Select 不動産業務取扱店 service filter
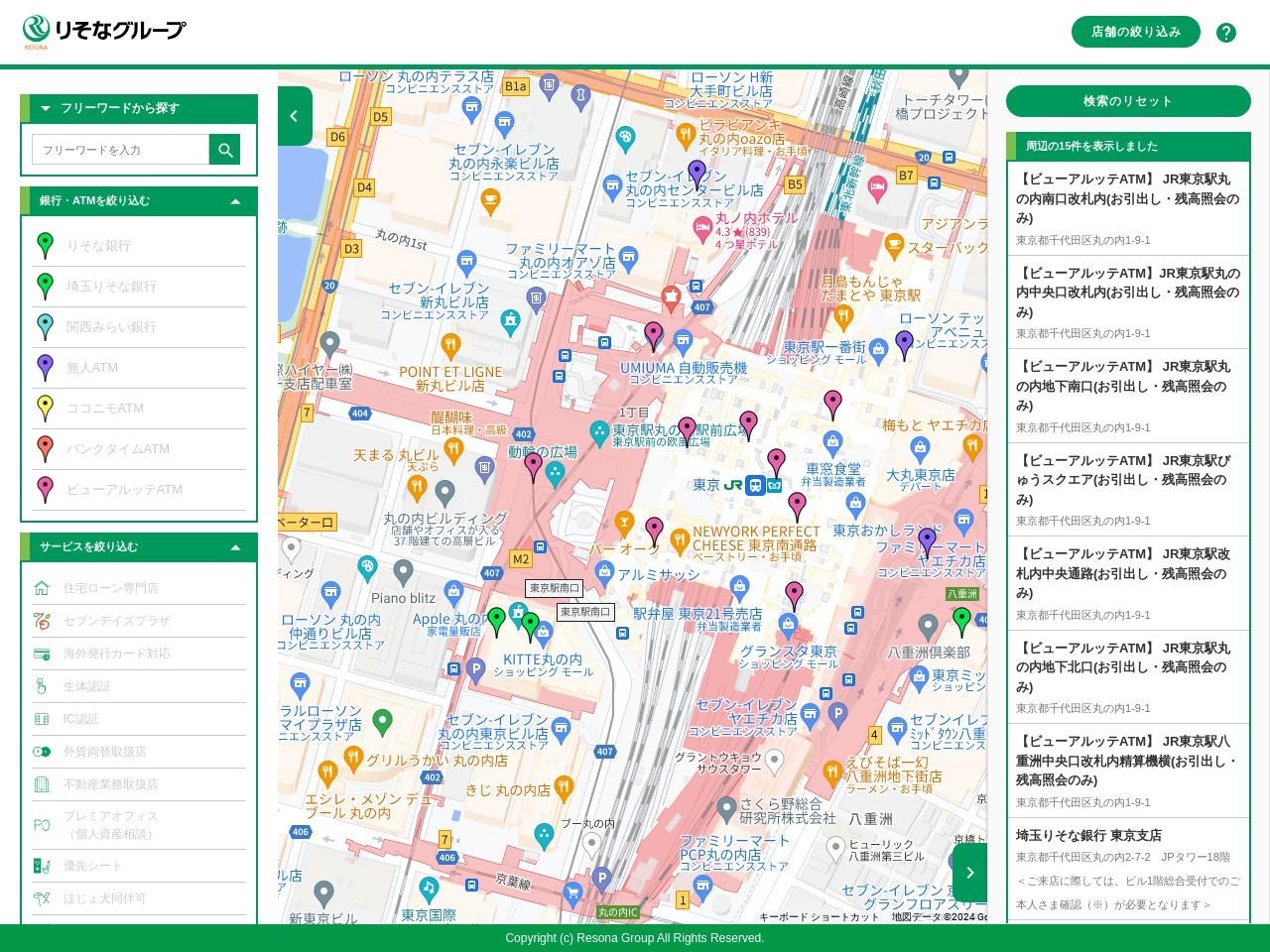This screenshot has height=952, width=1270. tap(139, 784)
